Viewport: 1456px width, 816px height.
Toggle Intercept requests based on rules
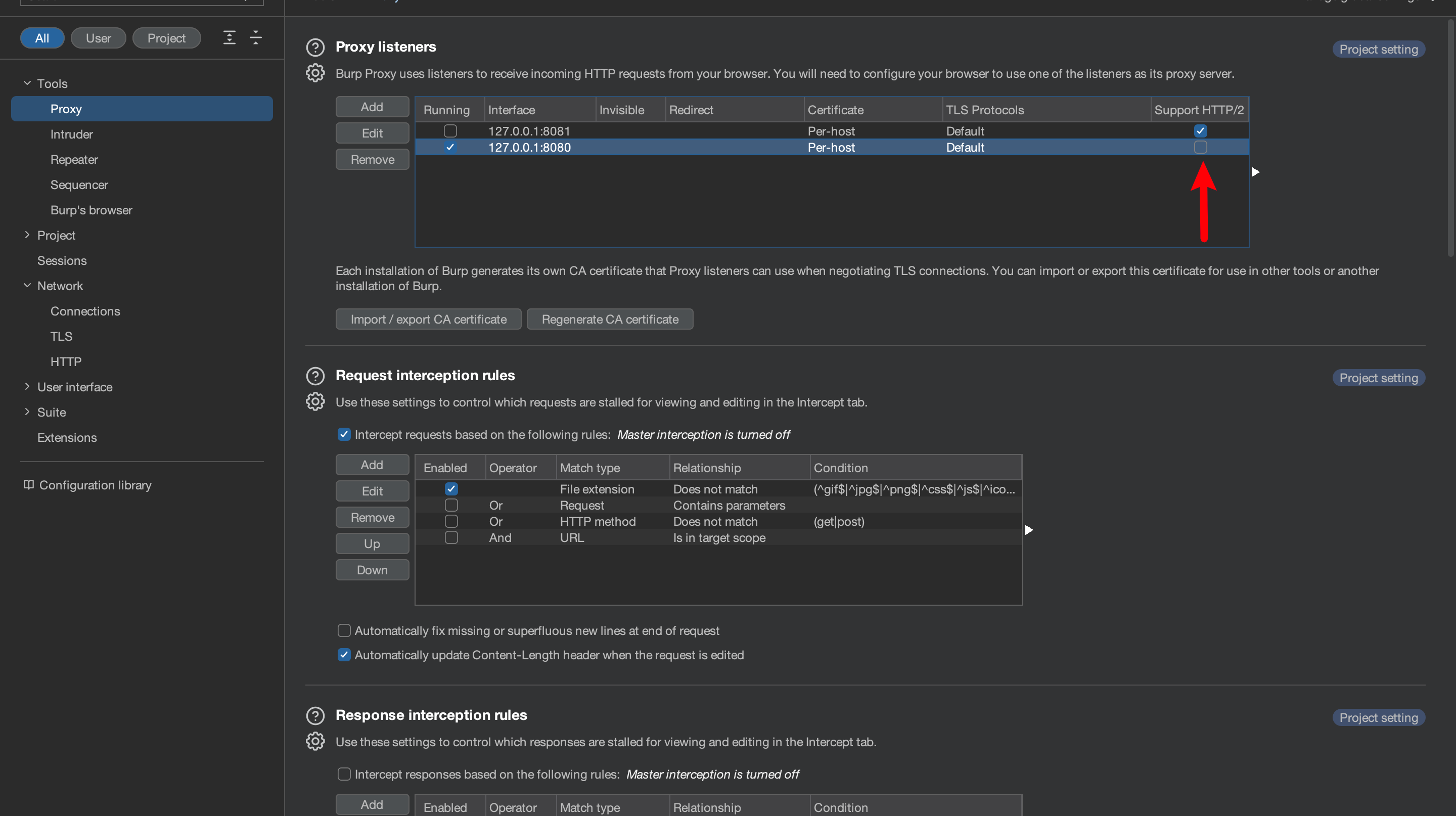(x=344, y=435)
